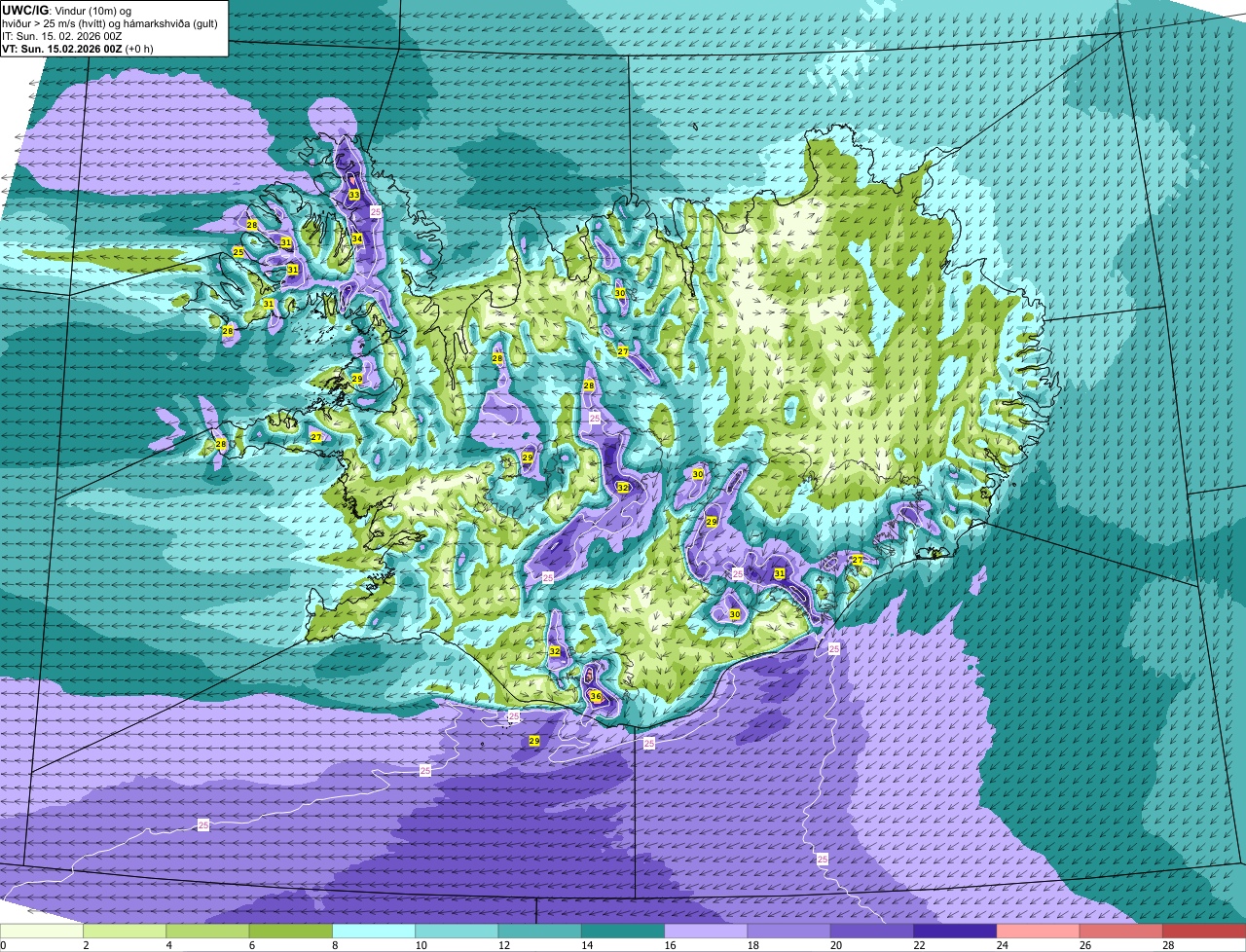Click the colour scale tick label "18"
The height and width of the screenshot is (952, 1246).
(752, 945)
